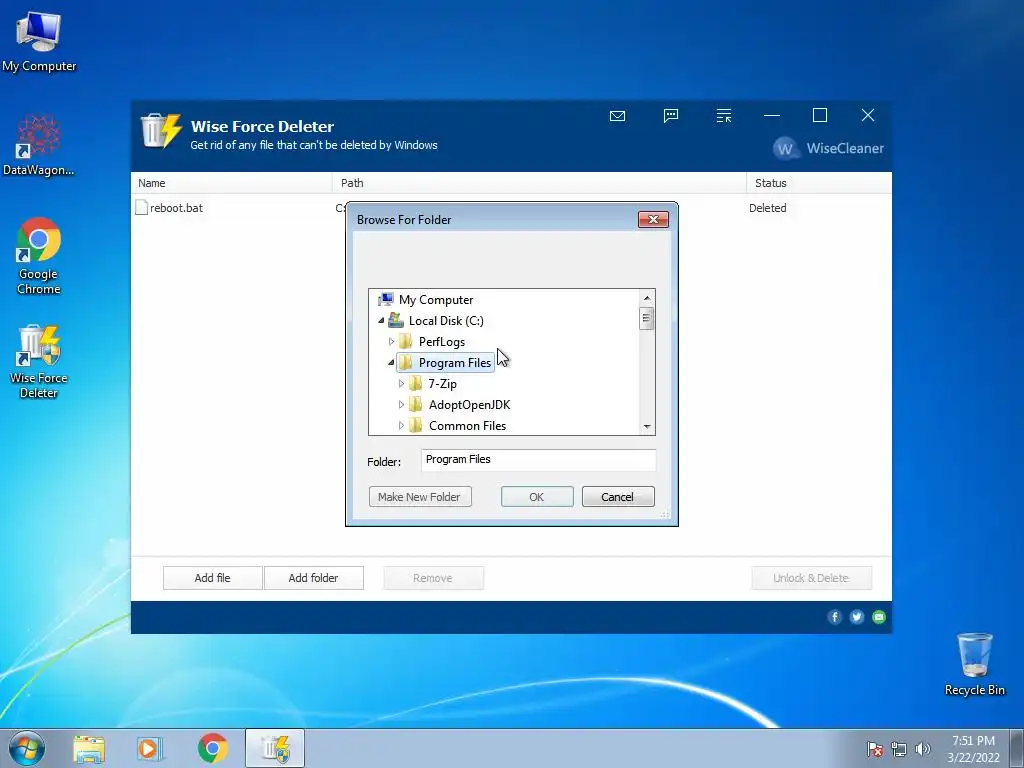Click the My Computer icon in folder tree
1024x768 pixels.
[386, 300]
